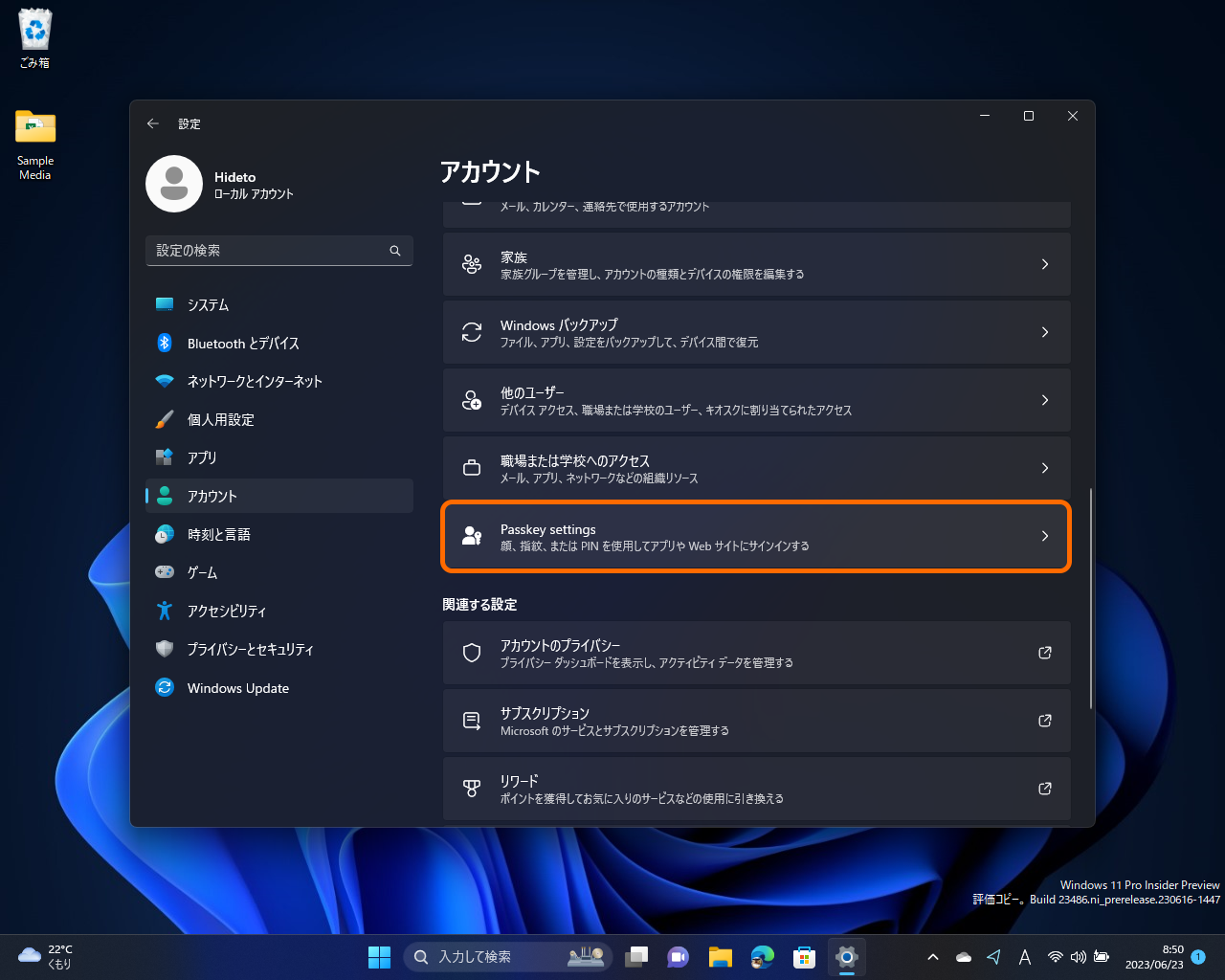Click the Task View taskbar icon
The height and width of the screenshot is (980, 1225).
point(636,956)
